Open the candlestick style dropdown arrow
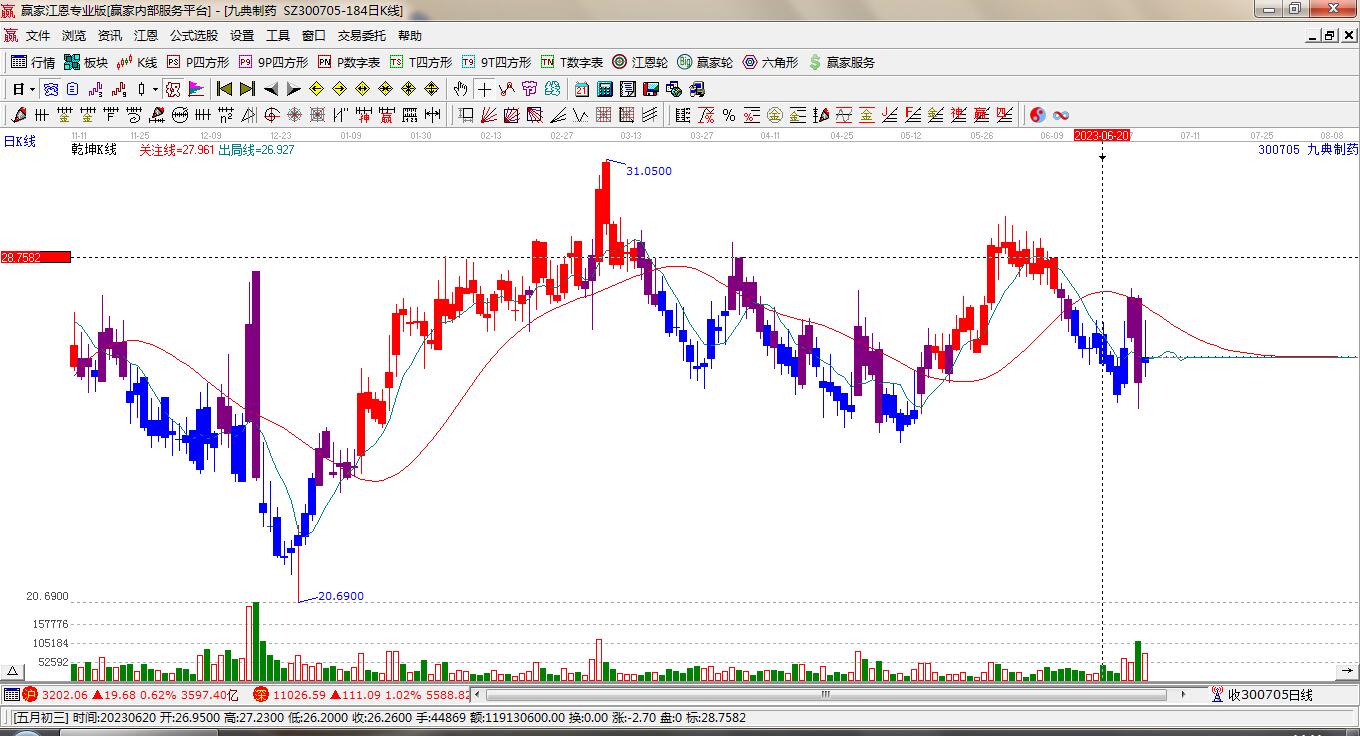 (155, 89)
